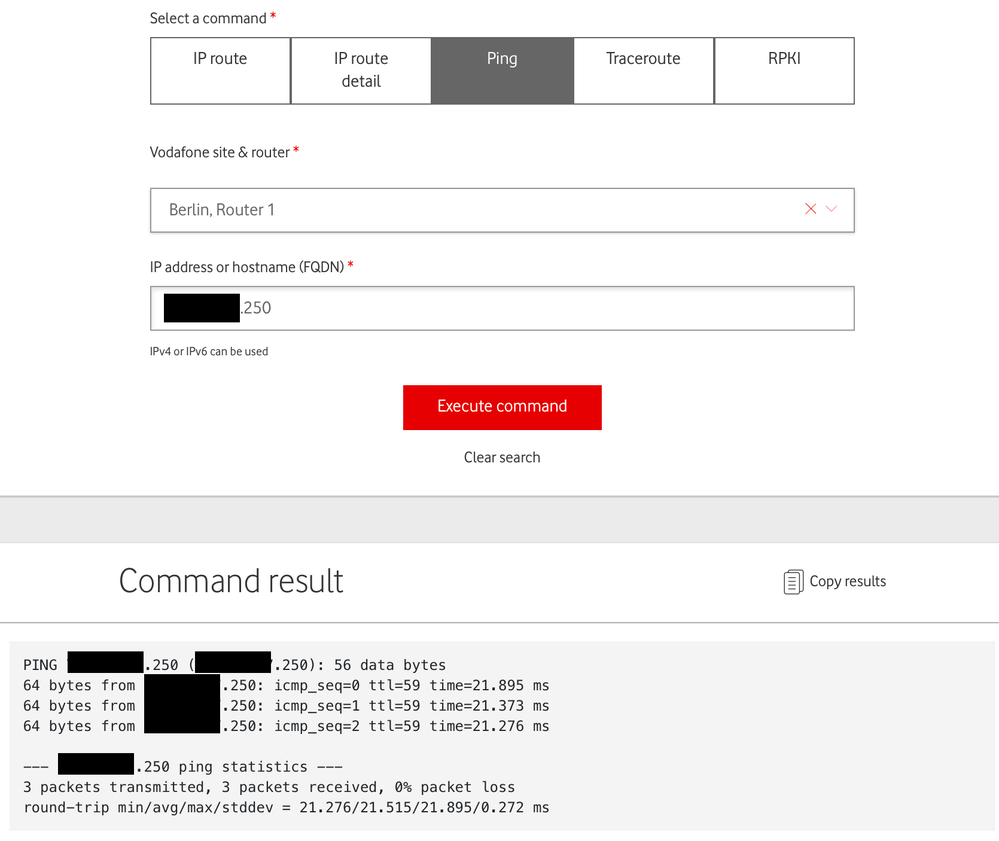Click the Clear search link
The width and height of the screenshot is (999, 841).
pos(502,457)
